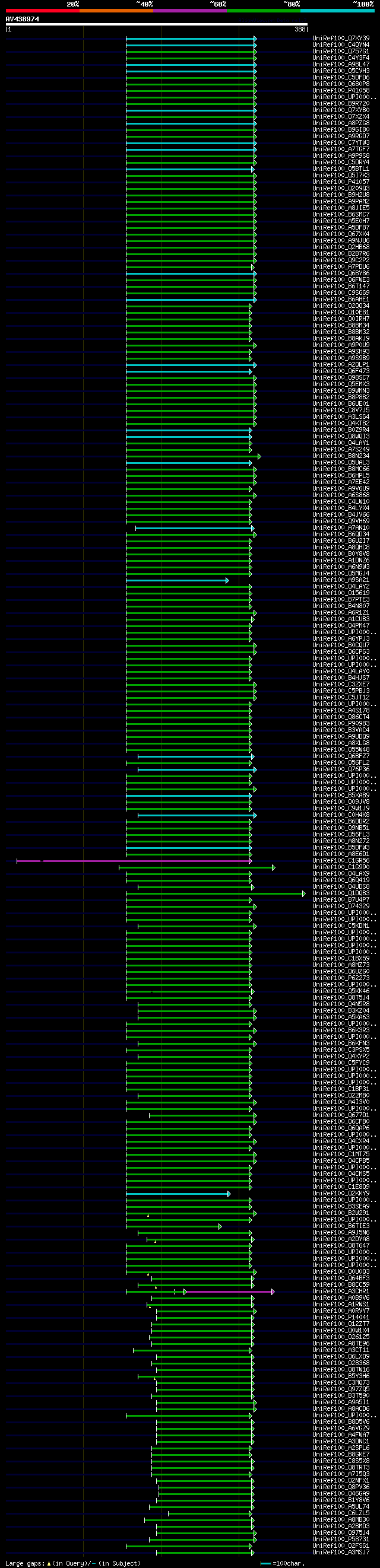The width and height of the screenshot is (380, 1568).
Task: Select hit label UniRef100_Q8TRT3
Action: coord(341,1468)
